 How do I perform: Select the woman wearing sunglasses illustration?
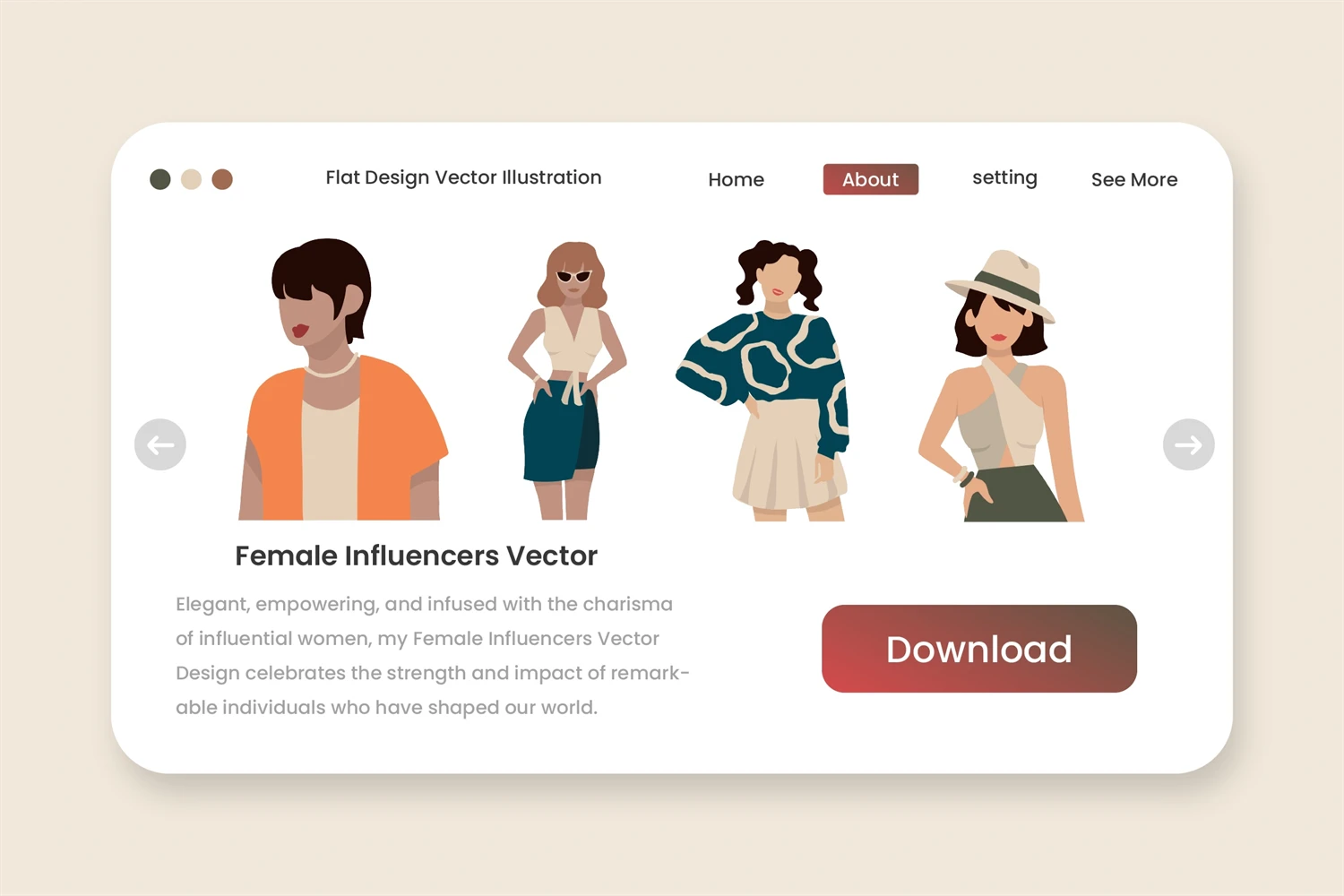pos(566,380)
